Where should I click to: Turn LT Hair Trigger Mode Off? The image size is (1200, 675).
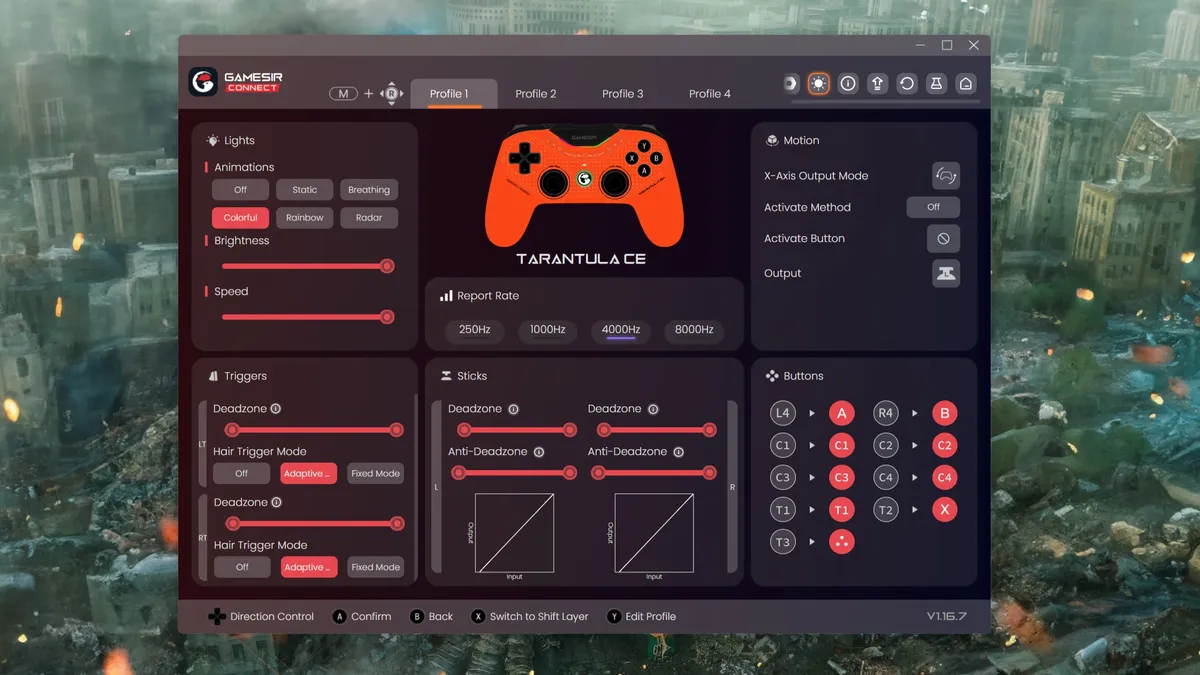(x=242, y=474)
